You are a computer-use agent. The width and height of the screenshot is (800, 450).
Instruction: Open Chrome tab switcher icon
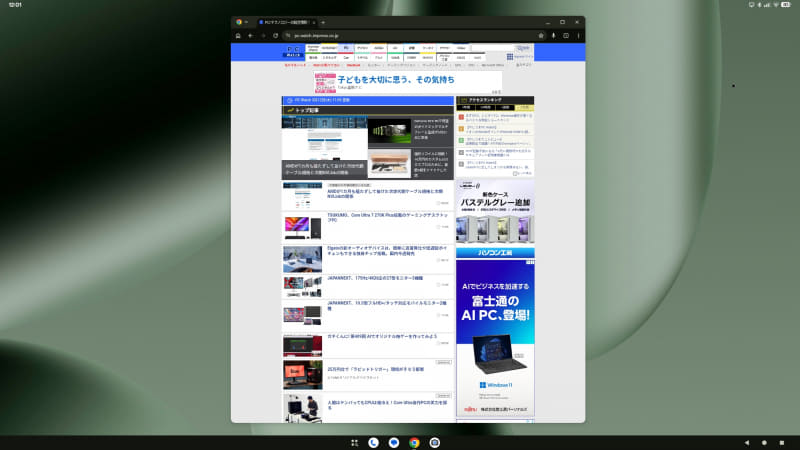pos(566,36)
